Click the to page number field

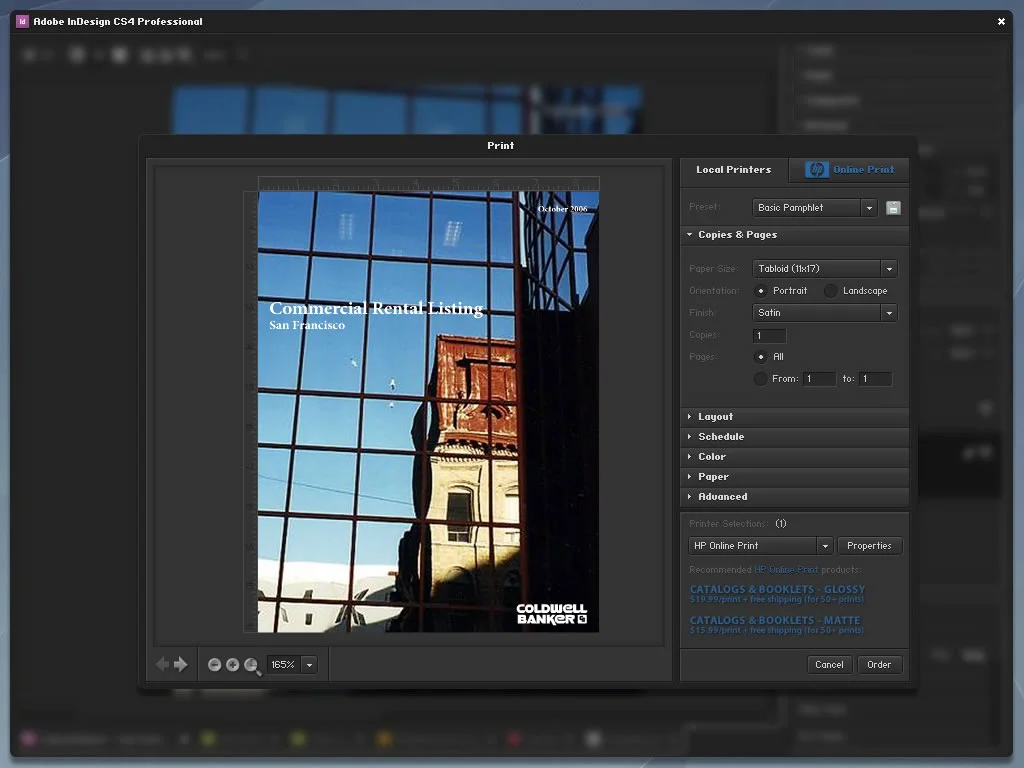[876, 379]
